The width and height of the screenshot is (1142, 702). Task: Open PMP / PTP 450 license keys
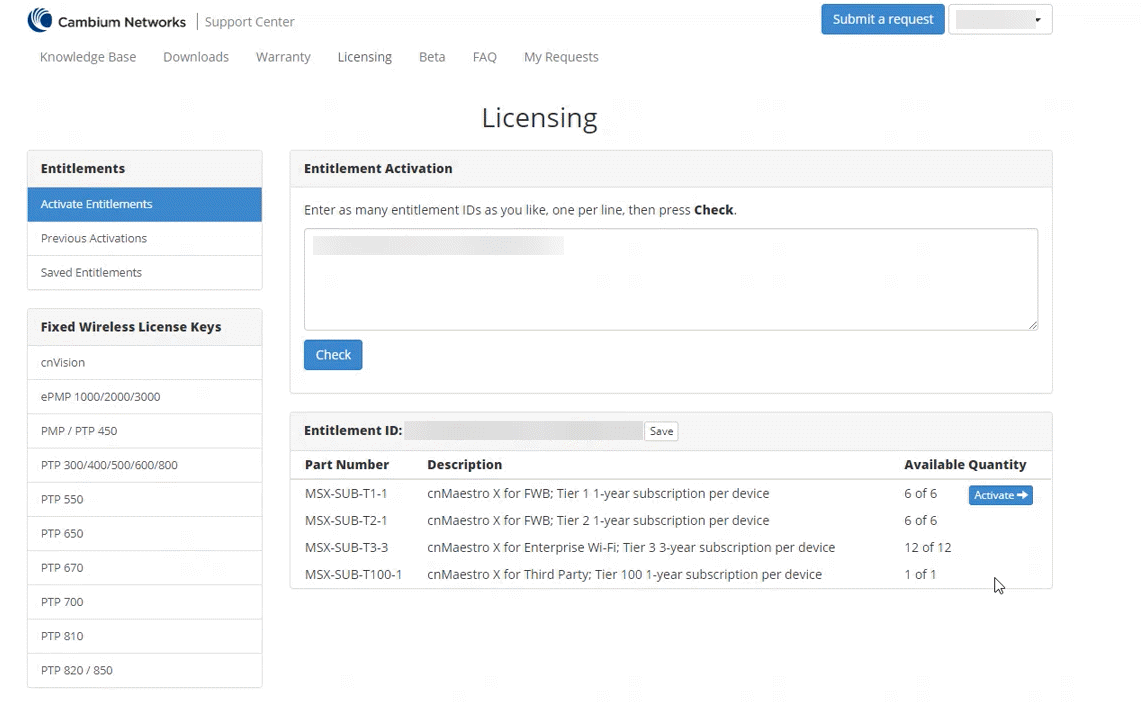click(145, 431)
